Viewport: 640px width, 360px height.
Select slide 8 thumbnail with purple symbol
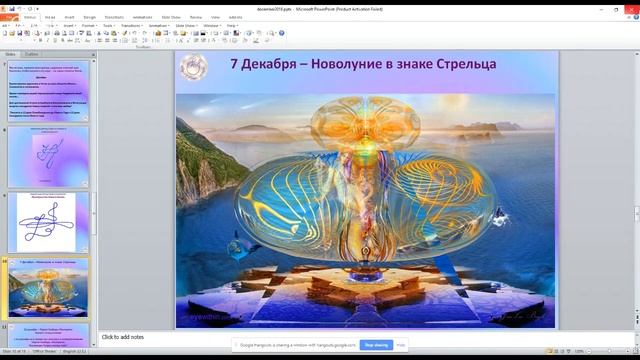[x=48, y=157]
